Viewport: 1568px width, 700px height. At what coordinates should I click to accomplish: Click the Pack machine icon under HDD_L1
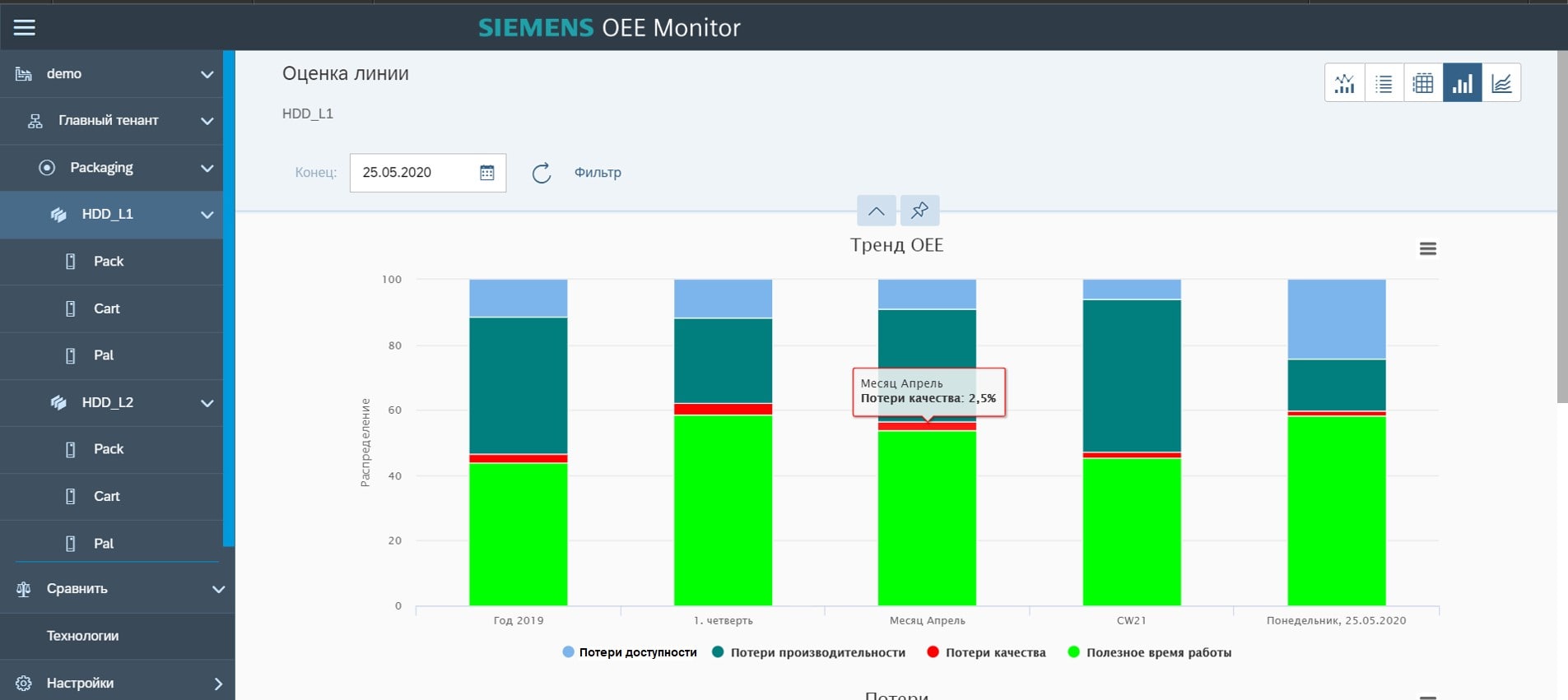(71, 262)
